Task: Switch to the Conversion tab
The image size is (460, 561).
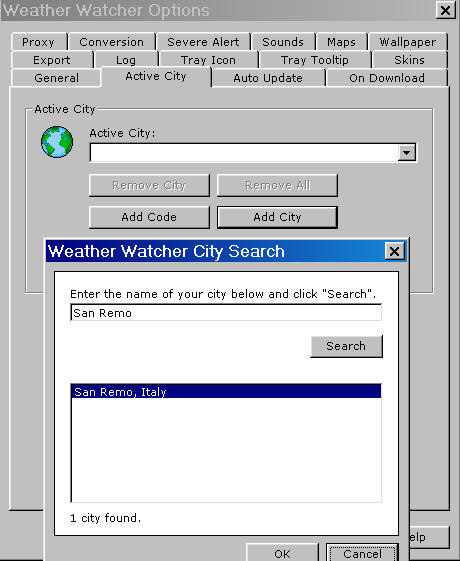Action: (x=112, y=42)
